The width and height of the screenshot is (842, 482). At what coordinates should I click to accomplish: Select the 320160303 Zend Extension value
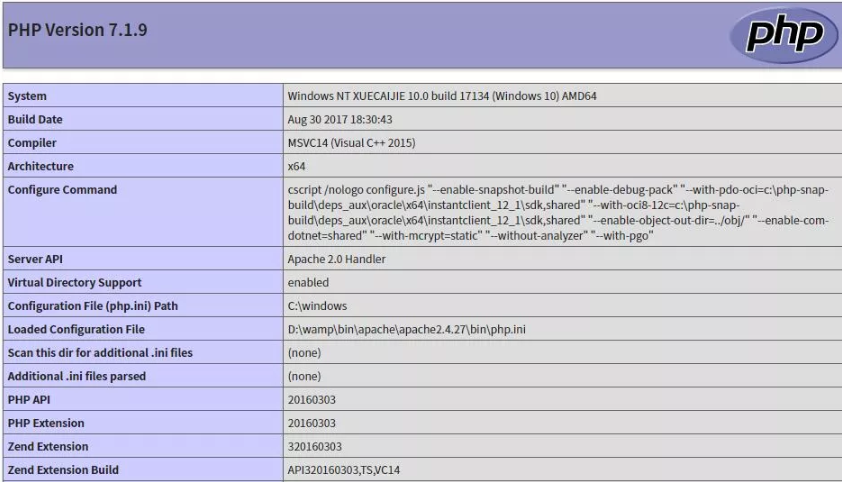click(315, 447)
